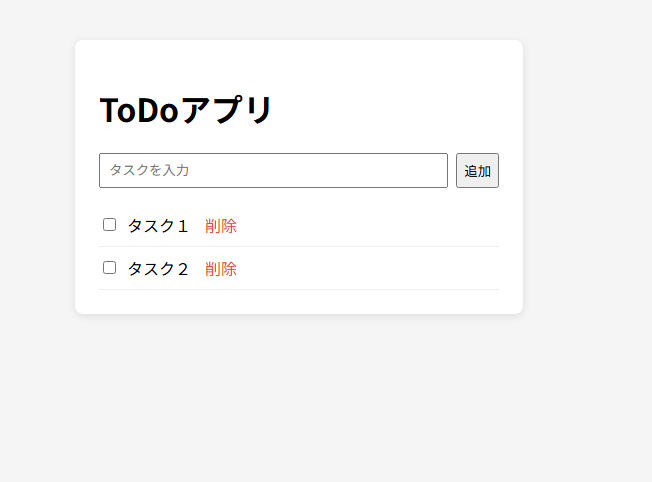Screen dimensions: 652x482
Task: Check the checkbox for タスク２
Action: (109, 268)
